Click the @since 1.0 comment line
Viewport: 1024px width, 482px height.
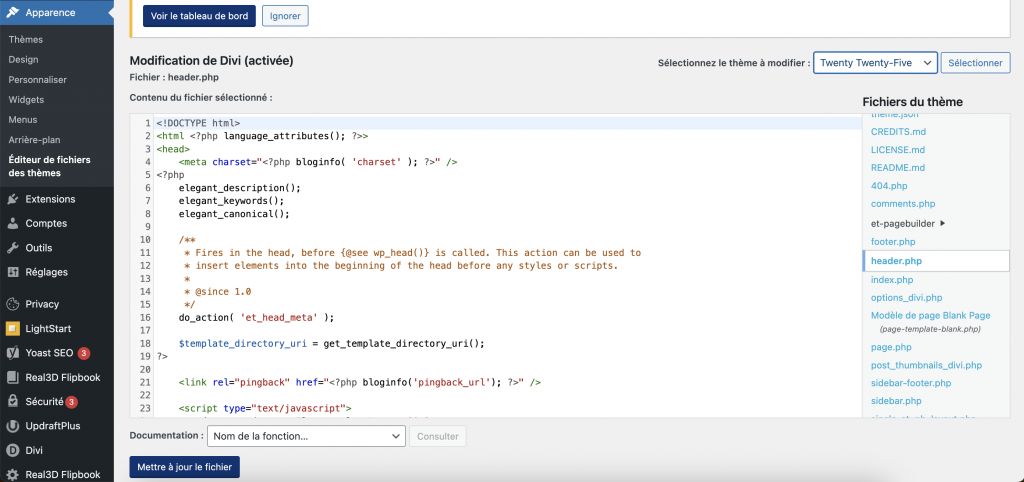point(218,291)
